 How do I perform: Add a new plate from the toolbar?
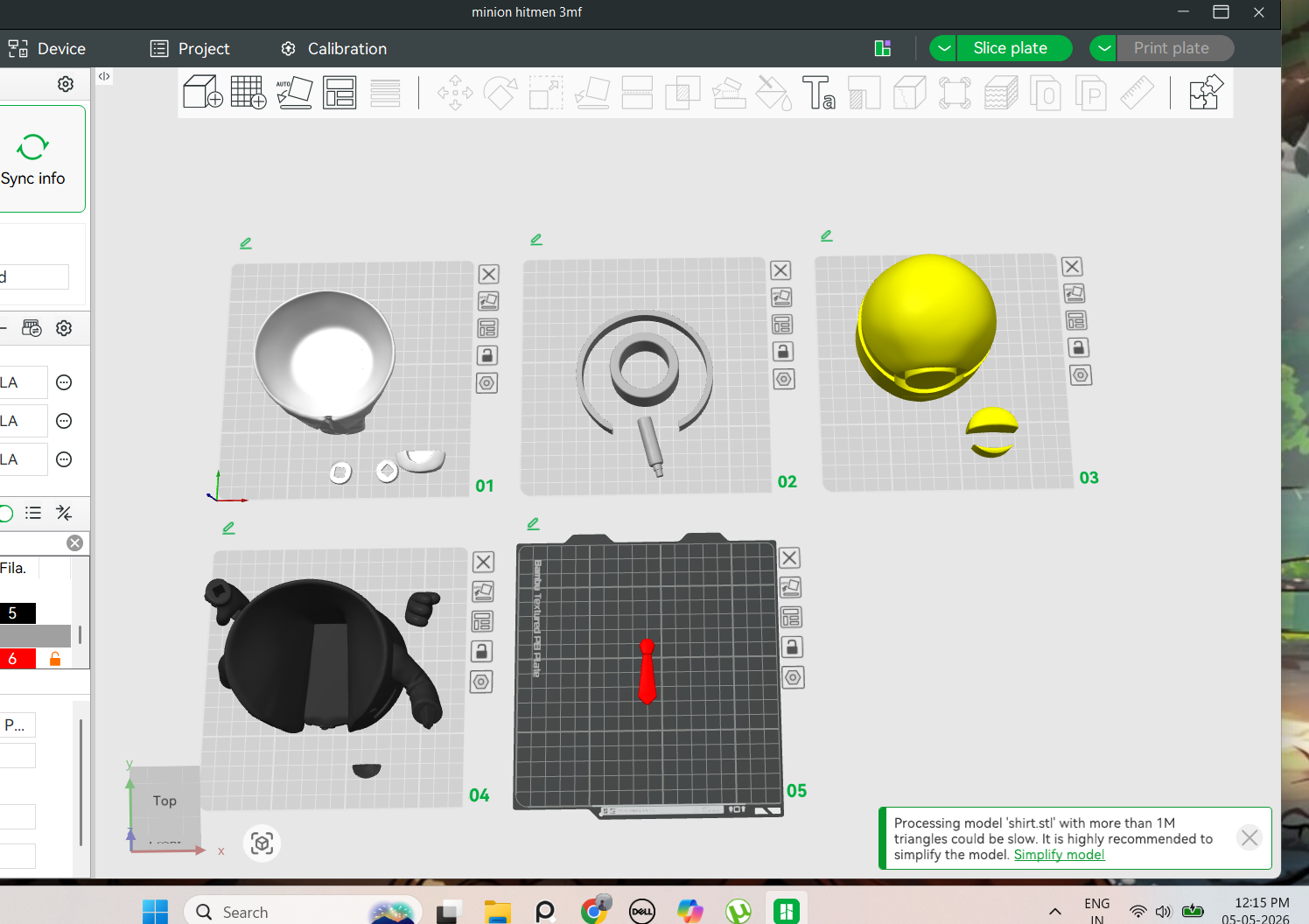(248, 92)
